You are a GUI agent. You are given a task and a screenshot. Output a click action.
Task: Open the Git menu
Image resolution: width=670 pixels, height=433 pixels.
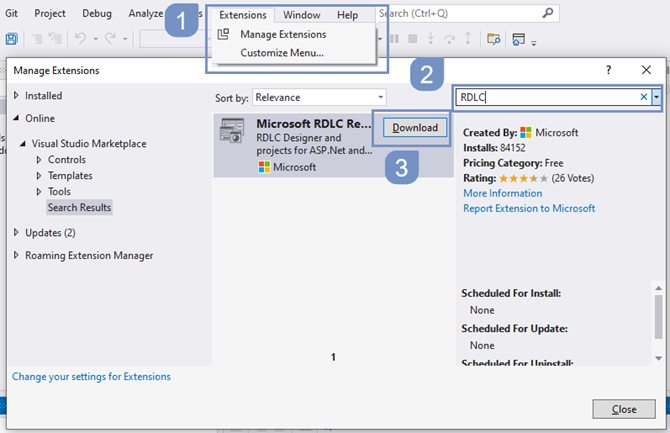coord(11,14)
